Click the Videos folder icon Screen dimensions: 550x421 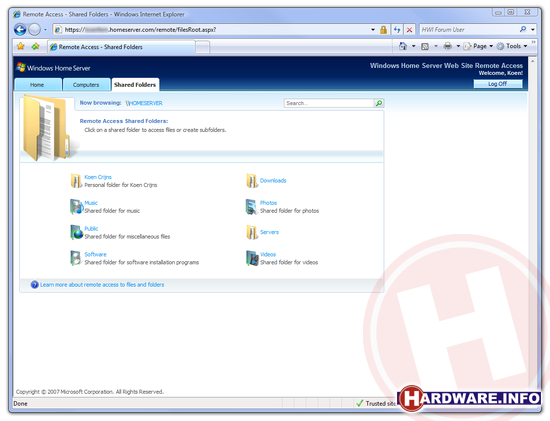[x=252, y=258]
